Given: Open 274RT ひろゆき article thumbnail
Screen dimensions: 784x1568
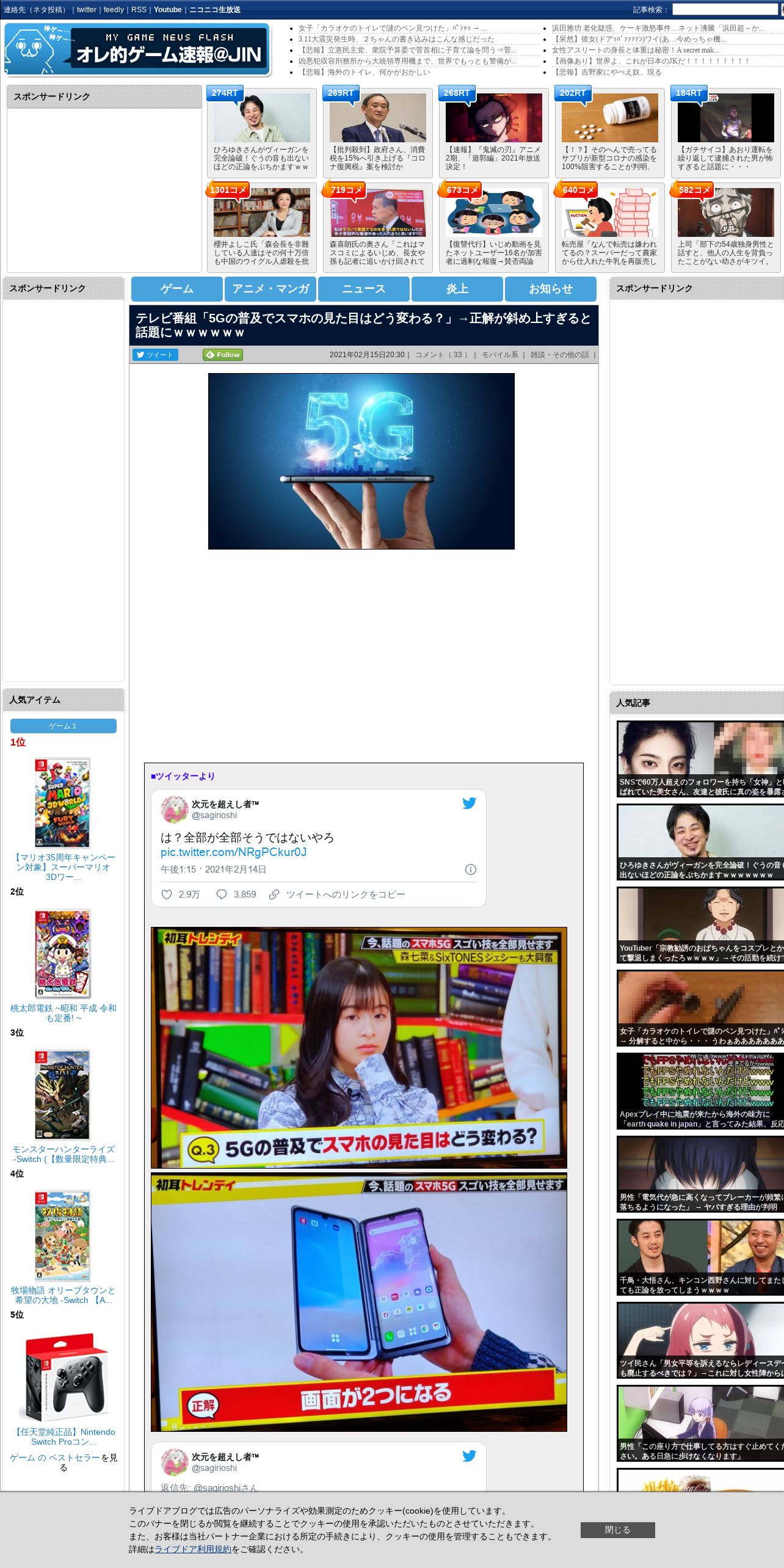Looking at the screenshot, I should pos(262,117).
